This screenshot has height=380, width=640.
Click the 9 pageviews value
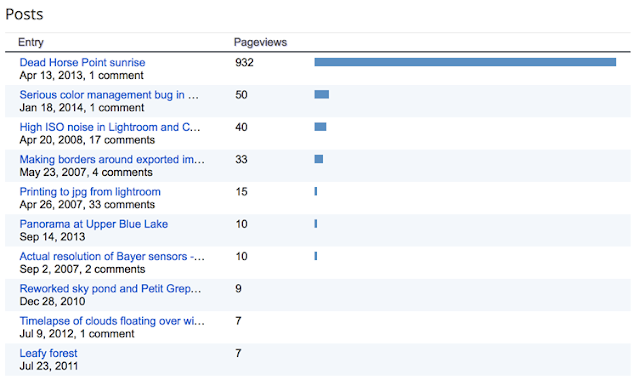coord(238,289)
